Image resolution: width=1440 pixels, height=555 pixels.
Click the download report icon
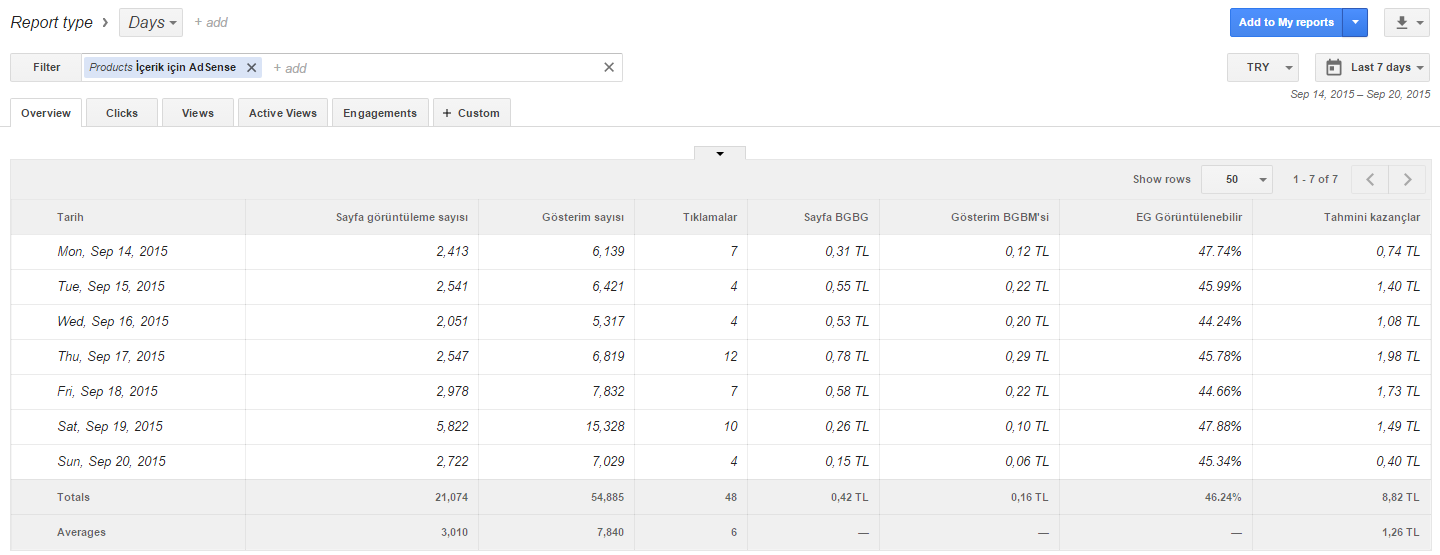[x=1401, y=22]
